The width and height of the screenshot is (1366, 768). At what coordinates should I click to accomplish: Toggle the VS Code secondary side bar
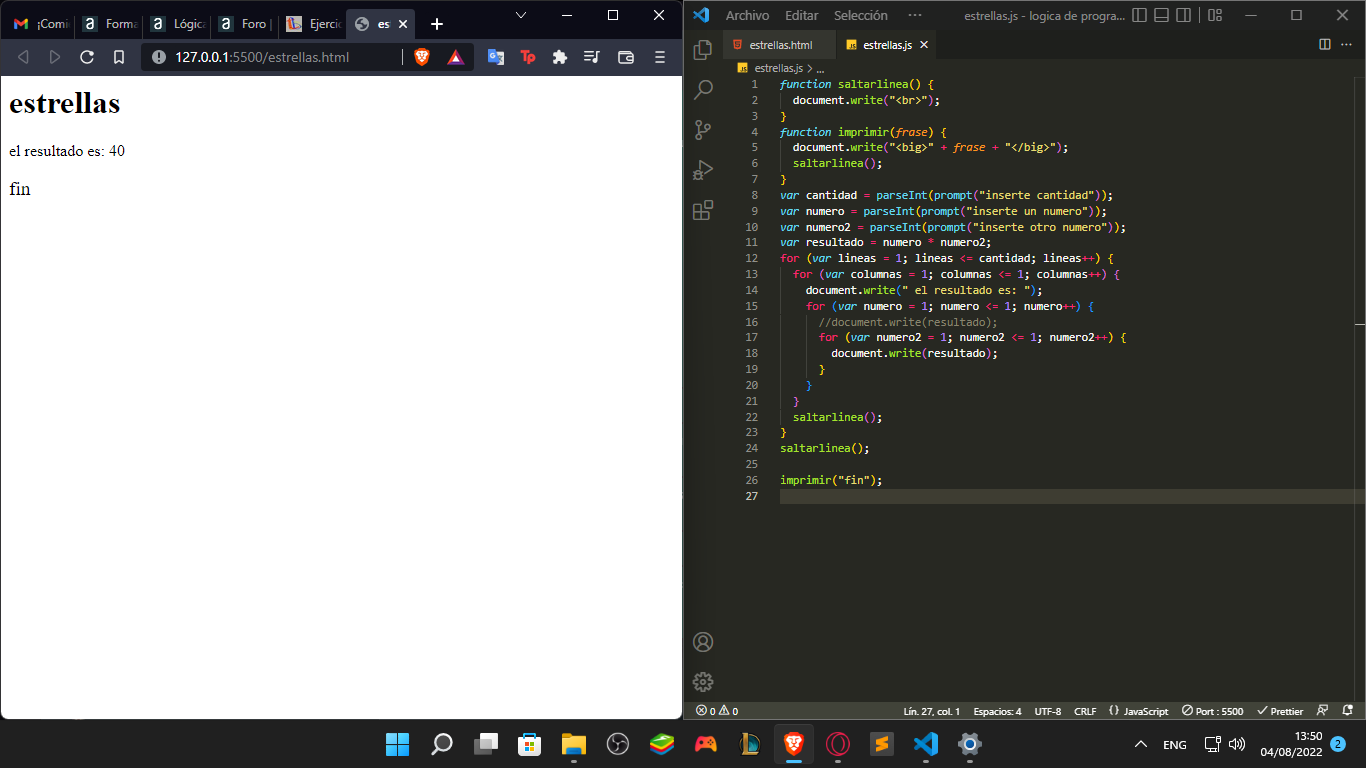(1183, 15)
